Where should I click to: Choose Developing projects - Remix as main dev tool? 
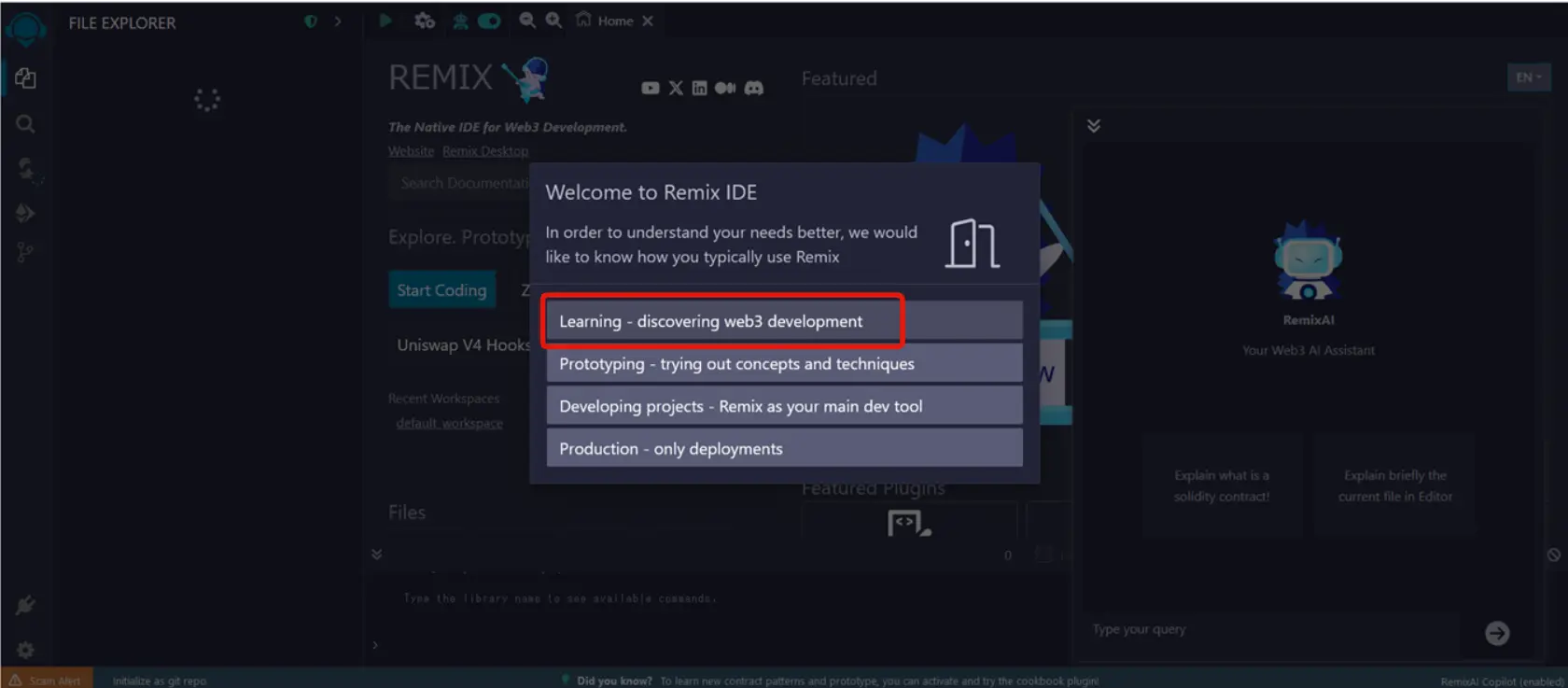[784, 406]
